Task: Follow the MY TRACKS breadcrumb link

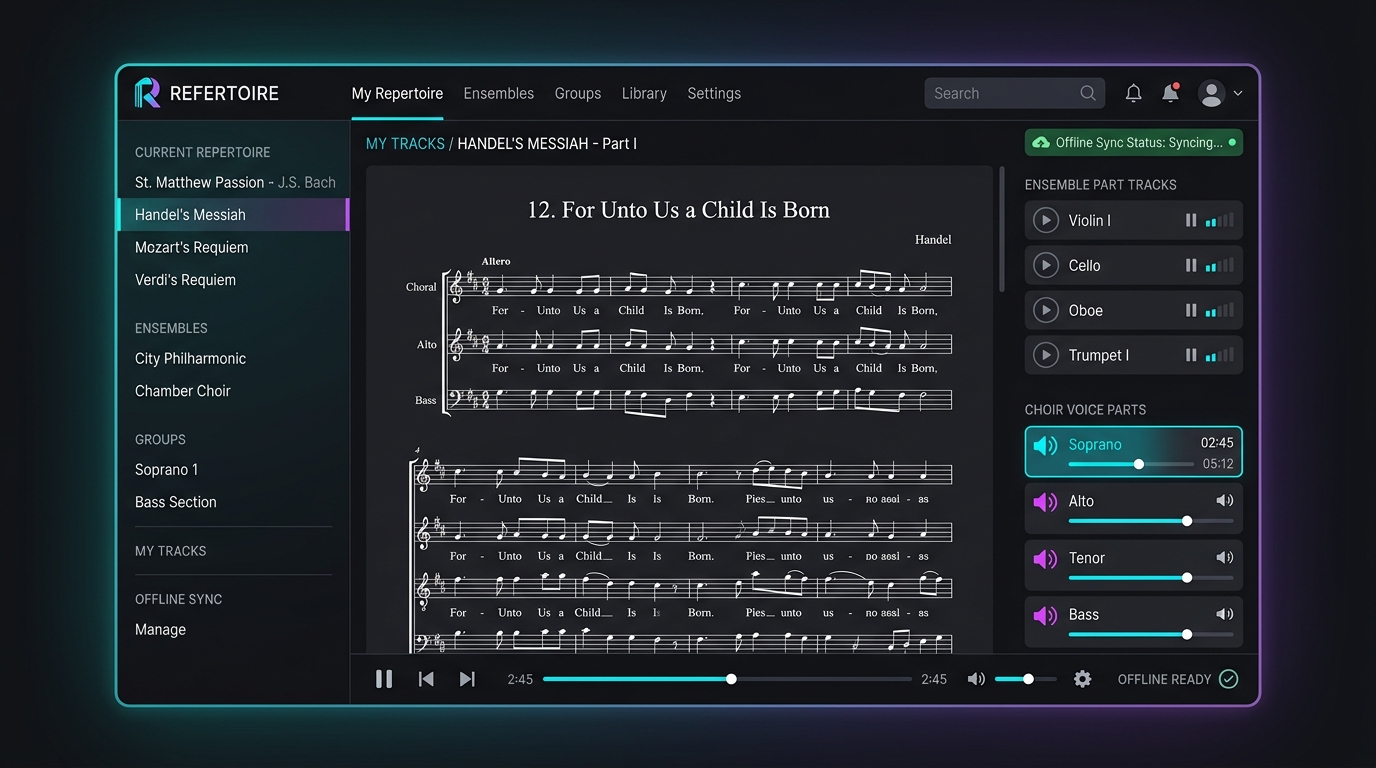Action: pos(405,143)
